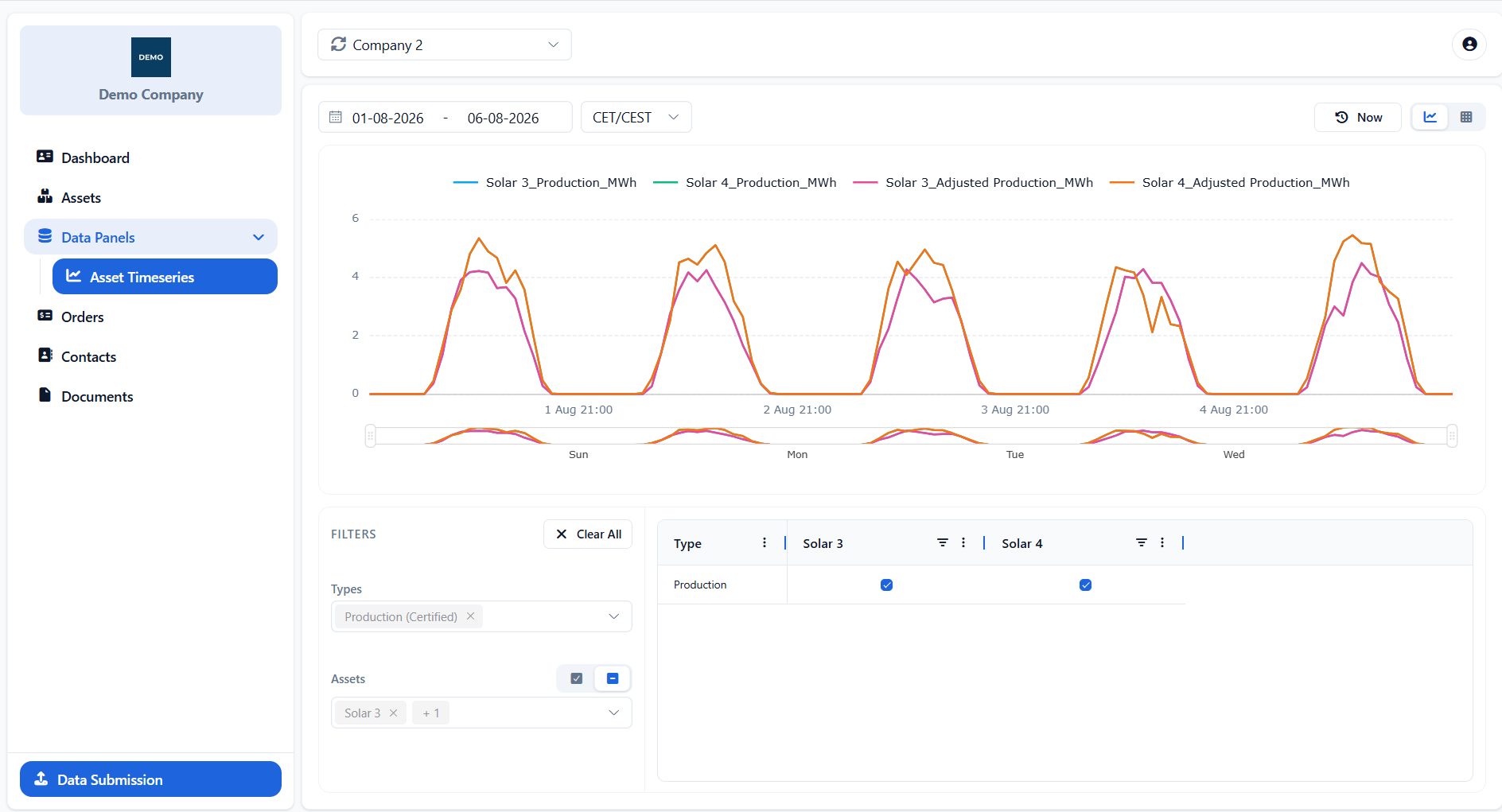Toggle Solar 4_Production_MWh legend series
The image size is (1502, 812).
745,182
